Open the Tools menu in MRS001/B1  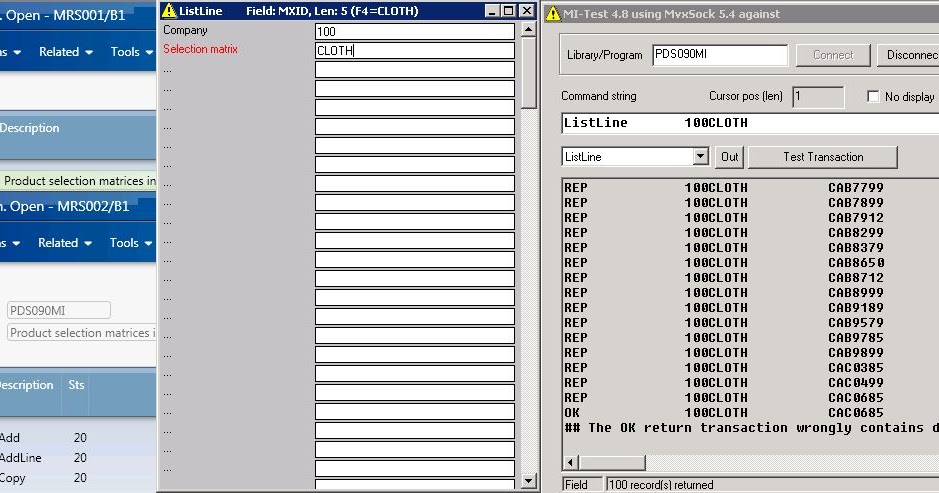point(132,52)
